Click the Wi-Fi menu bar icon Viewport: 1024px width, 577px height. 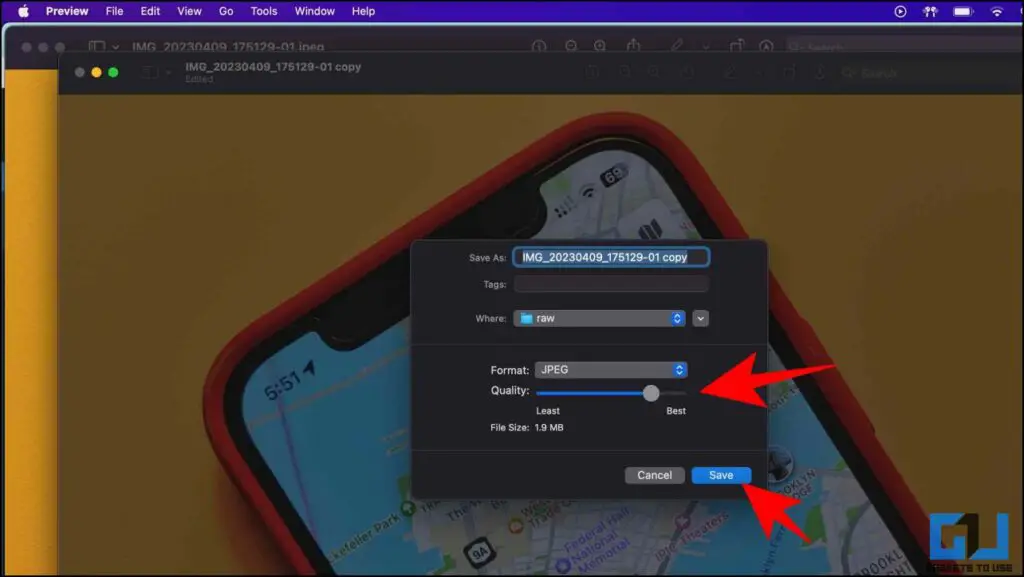[x=997, y=11]
